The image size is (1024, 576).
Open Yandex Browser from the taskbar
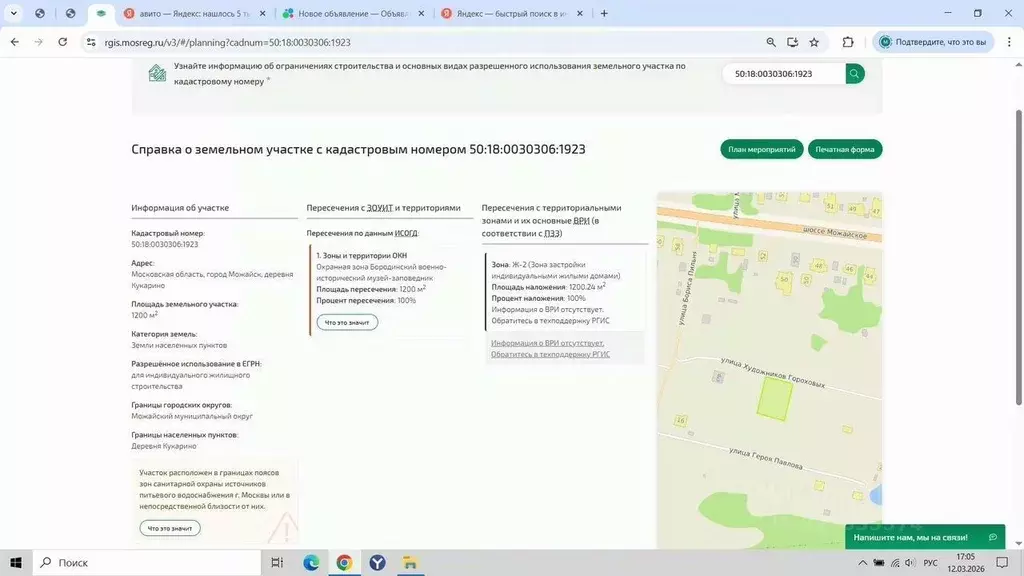coord(377,562)
